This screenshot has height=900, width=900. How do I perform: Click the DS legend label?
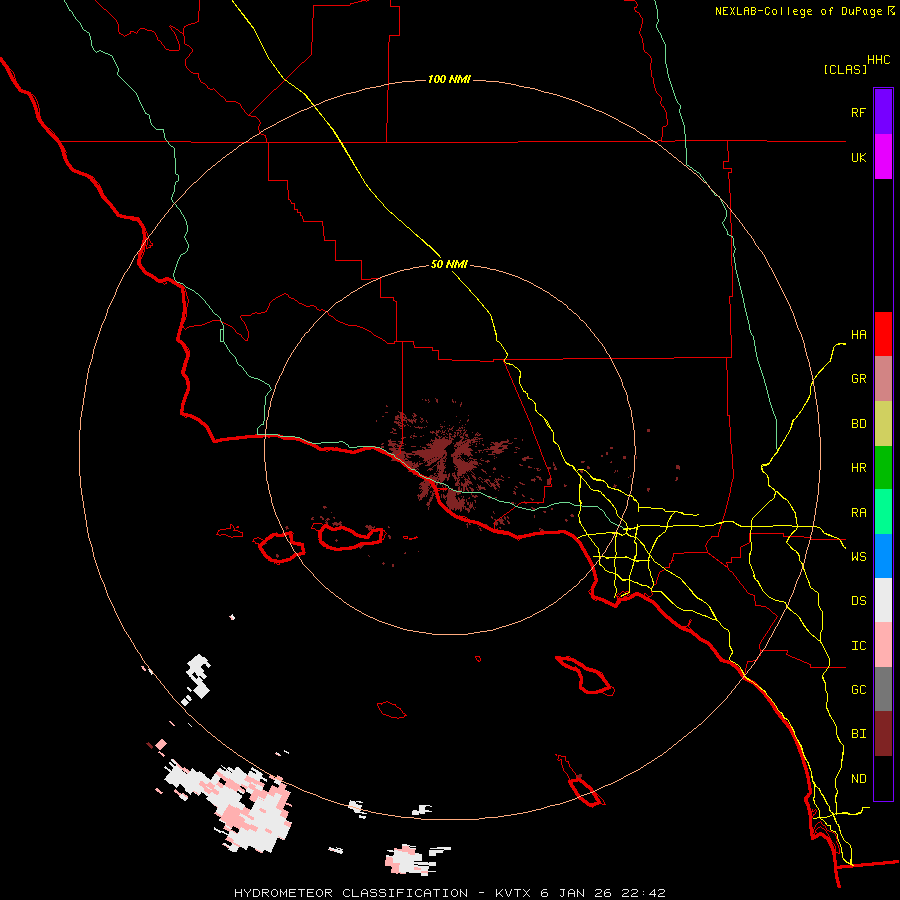pos(858,601)
